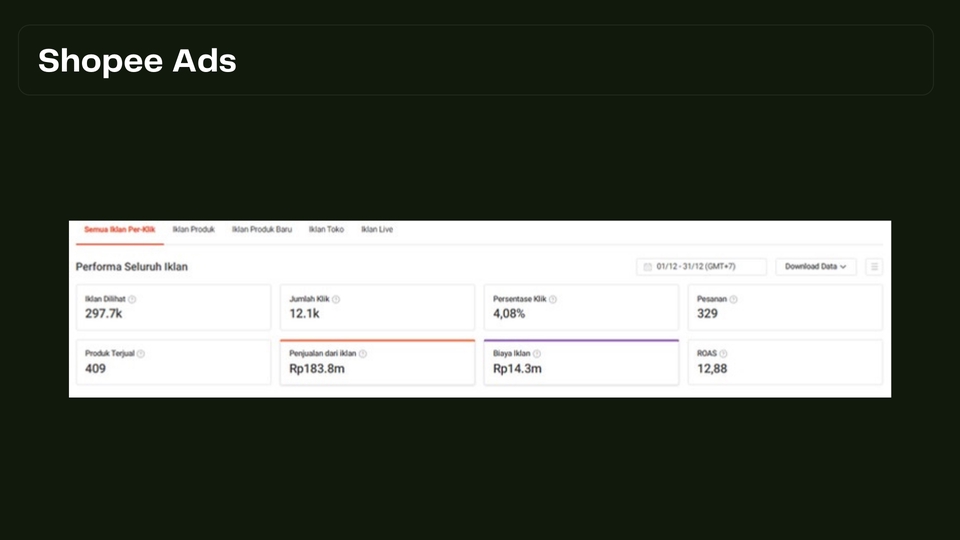Switch to the Iklan Produk tab
The width and height of the screenshot is (960, 540).
(x=193, y=230)
